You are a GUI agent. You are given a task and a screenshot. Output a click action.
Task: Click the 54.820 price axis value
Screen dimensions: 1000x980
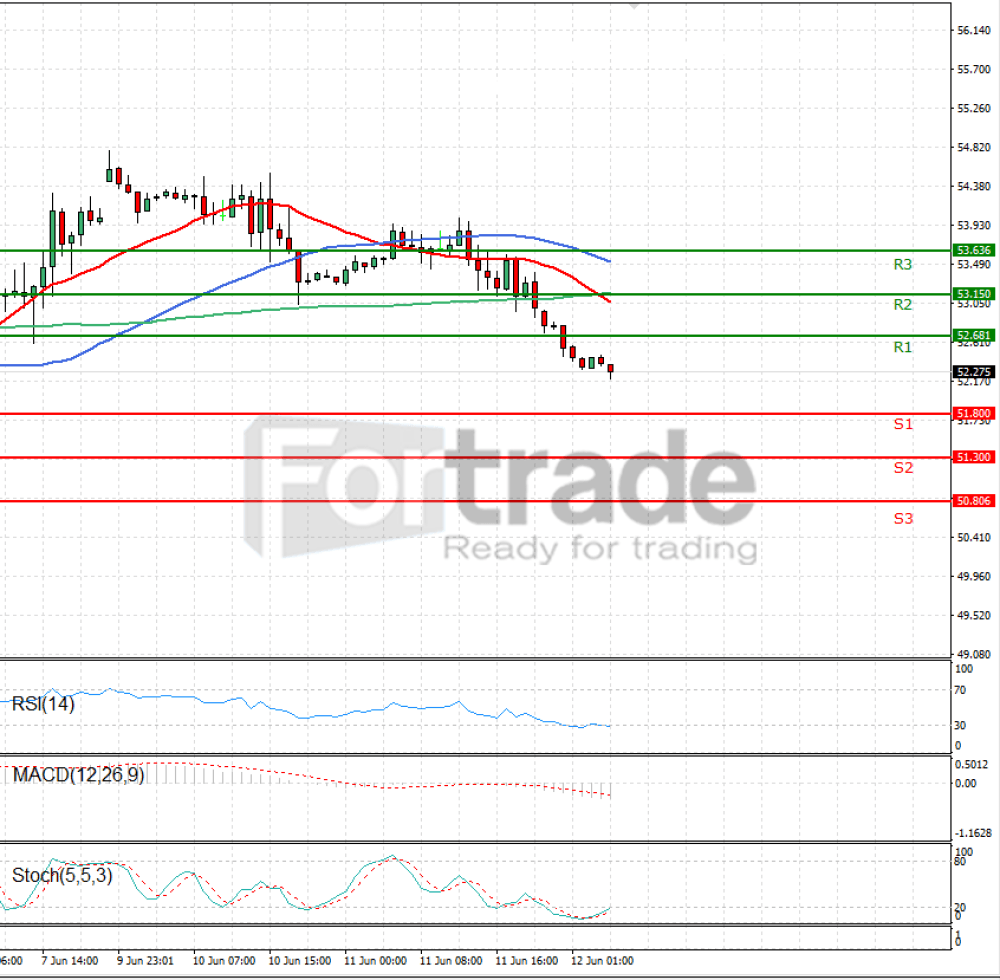pos(974,147)
